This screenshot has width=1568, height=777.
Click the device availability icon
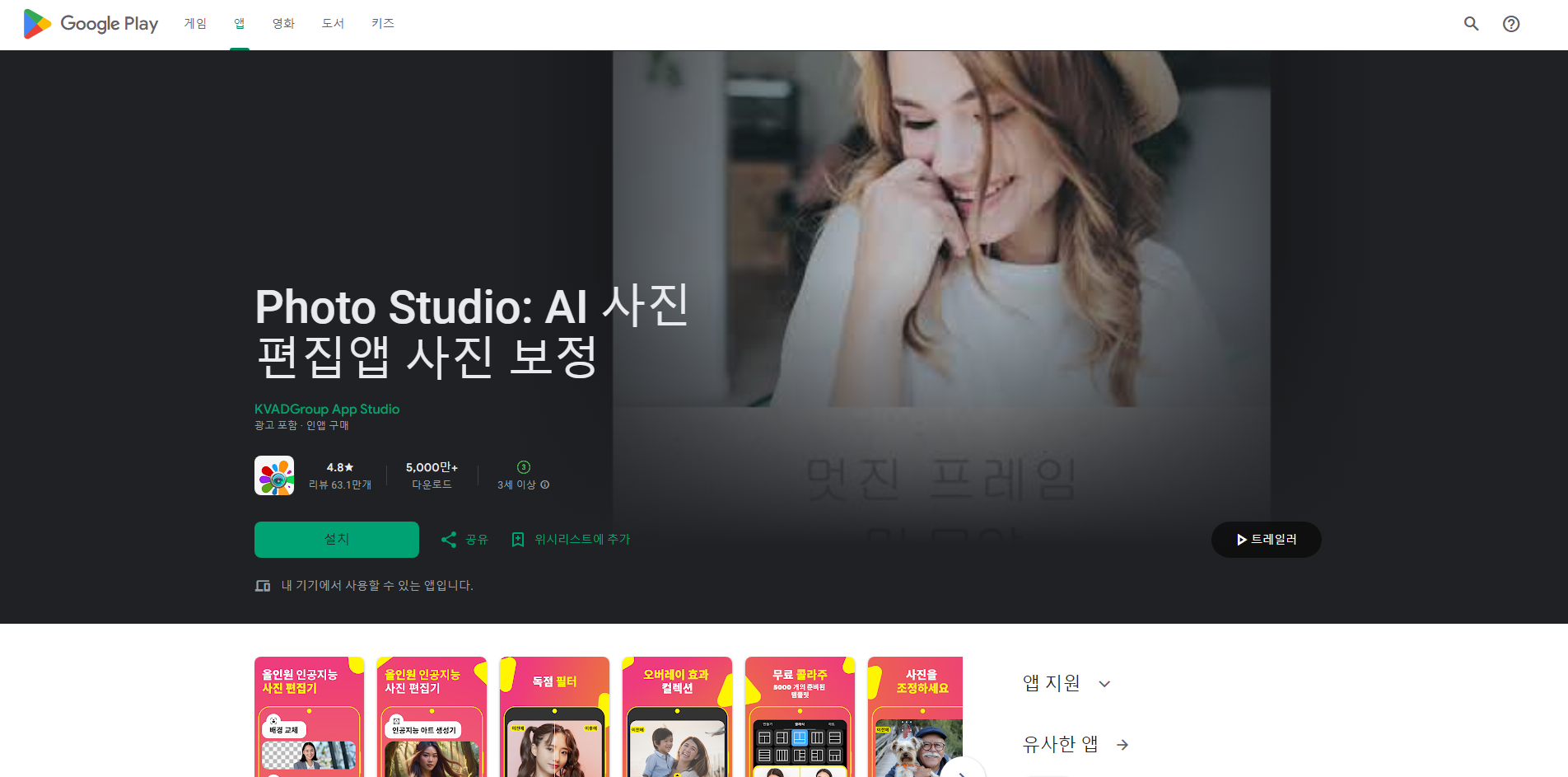pyautogui.click(x=262, y=585)
